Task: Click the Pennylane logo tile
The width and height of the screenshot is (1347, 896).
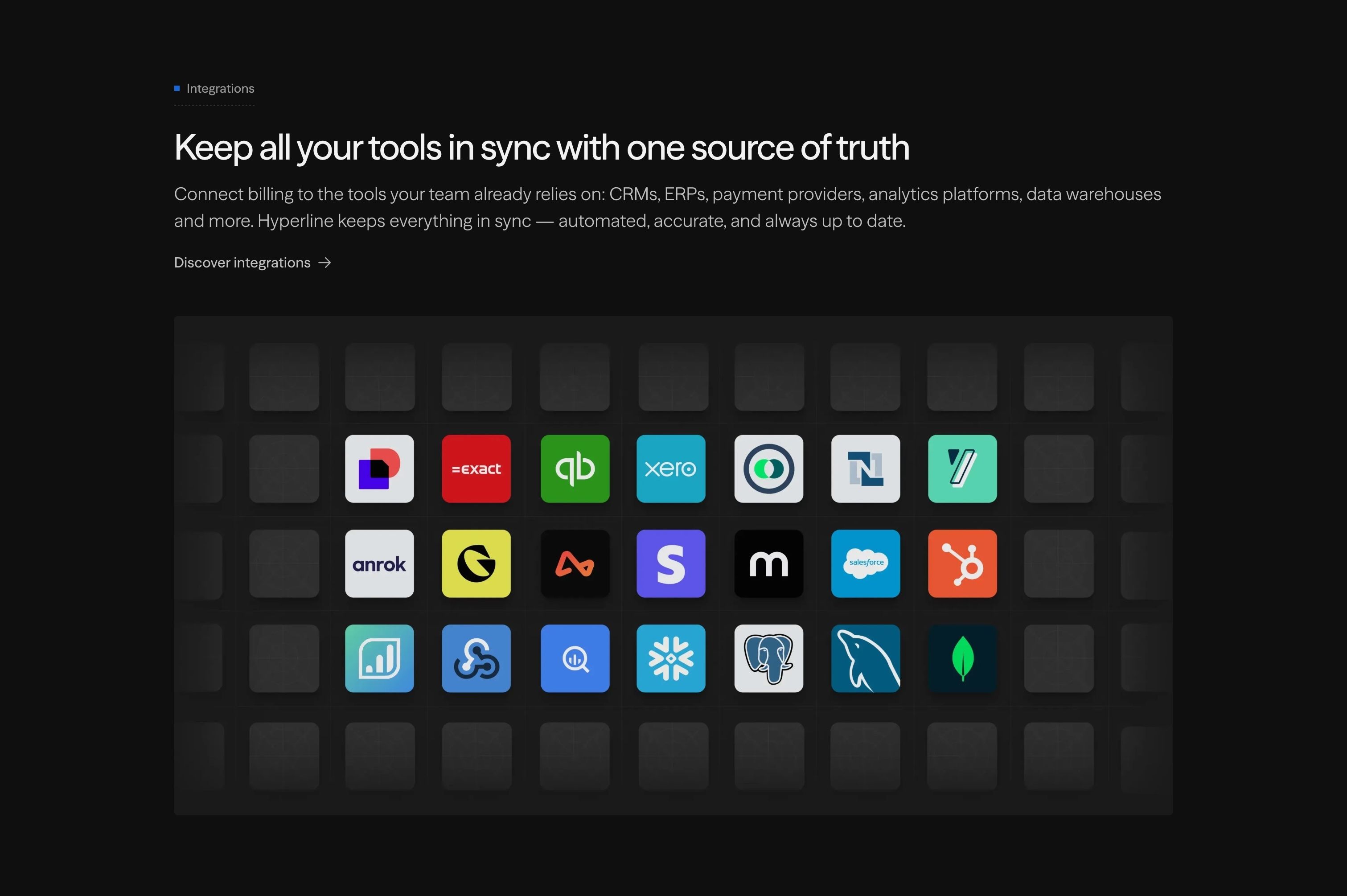Action: pyautogui.click(x=379, y=469)
